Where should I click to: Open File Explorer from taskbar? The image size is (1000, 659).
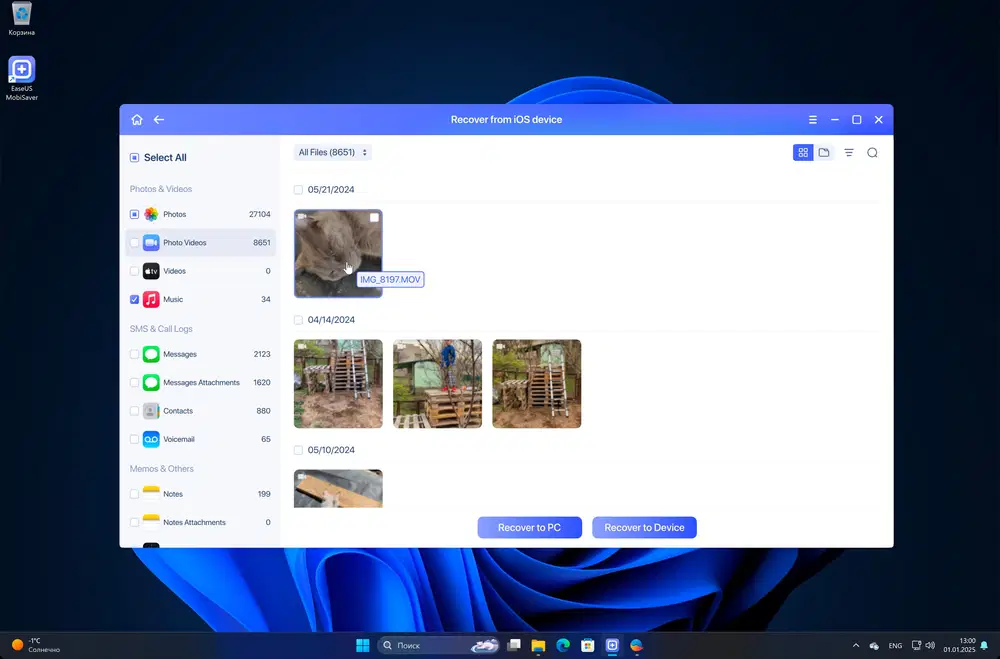[x=538, y=645]
